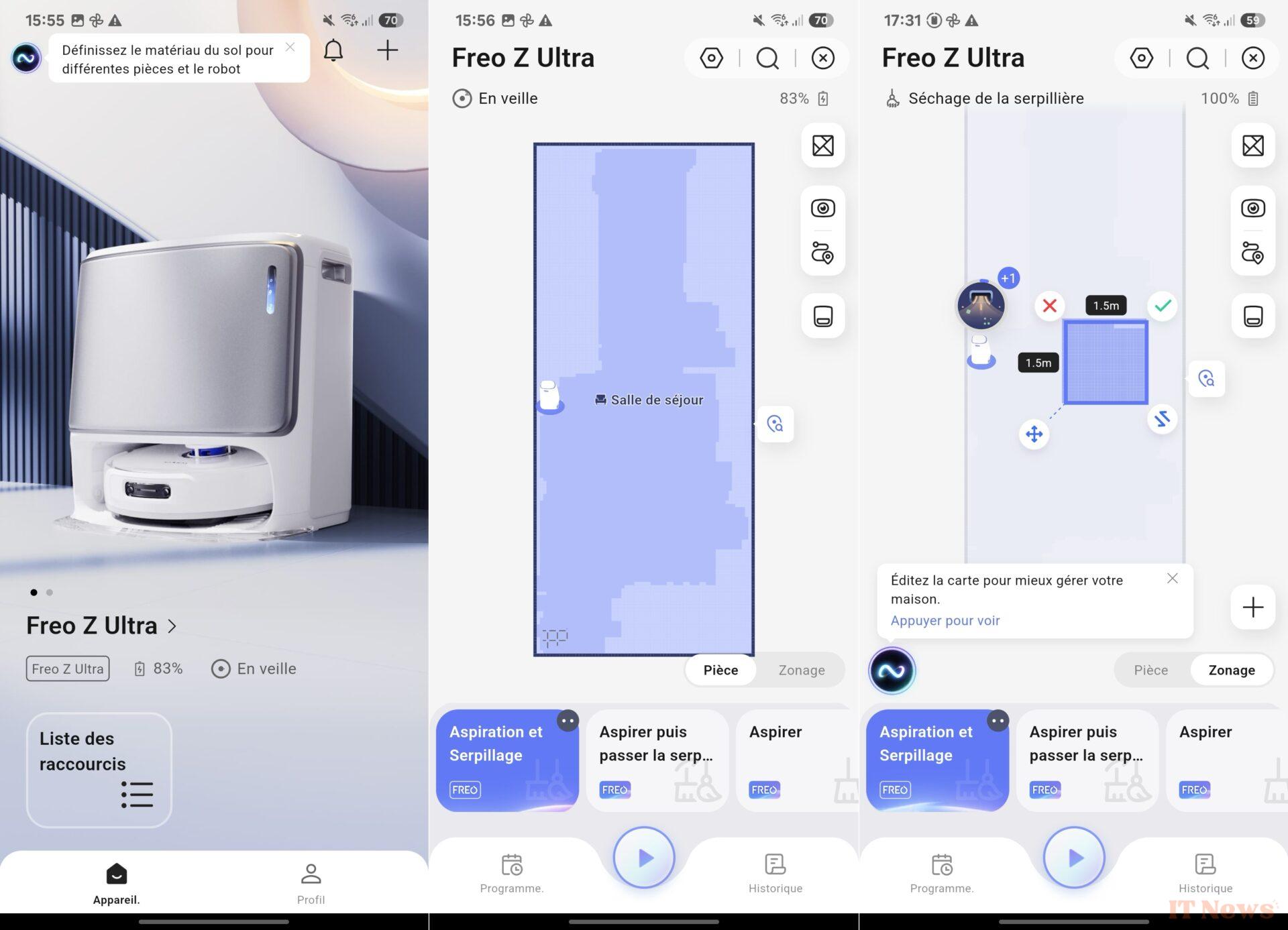Image resolution: width=1288 pixels, height=930 pixels.
Task: Open robot camera view in middle screen
Action: [823, 208]
